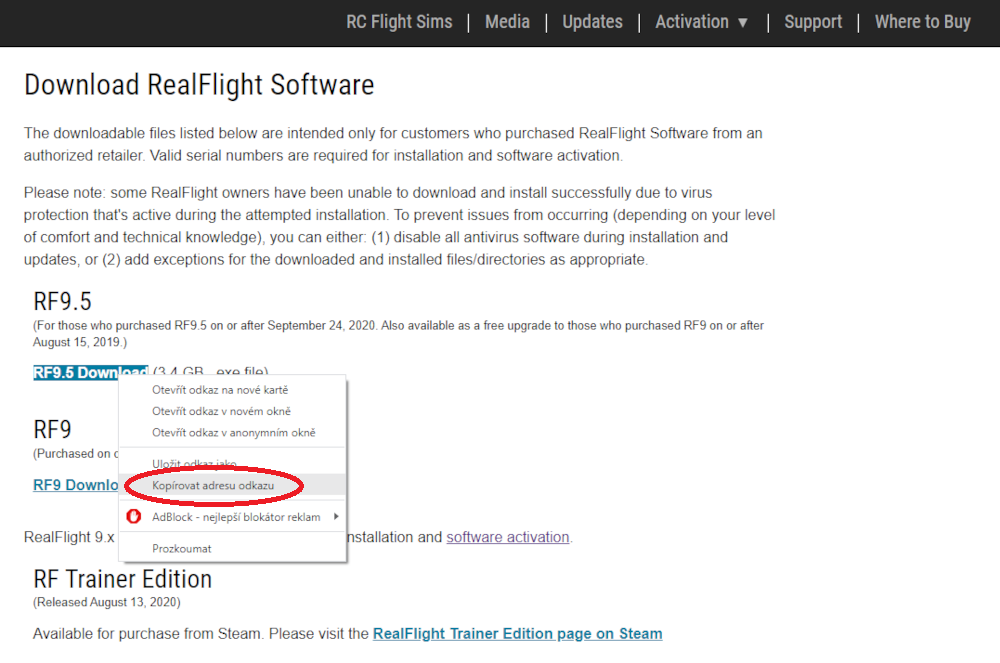Navigate to RC Flight Sims
The width and height of the screenshot is (1000, 663).
[x=399, y=21]
